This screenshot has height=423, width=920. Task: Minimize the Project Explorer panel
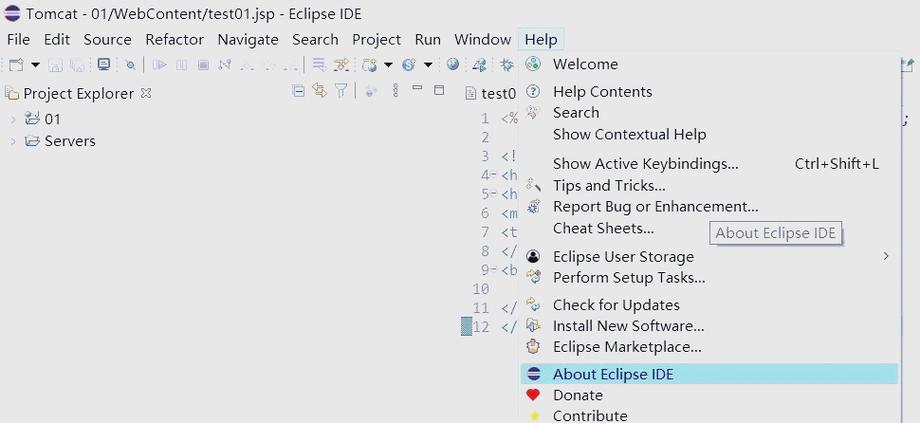coord(417,91)
